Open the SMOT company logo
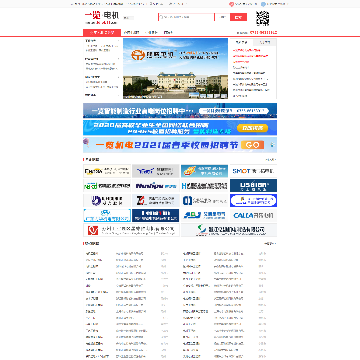Image resolution: width=360 pixels, height=360 pixels. pos(253,171)
